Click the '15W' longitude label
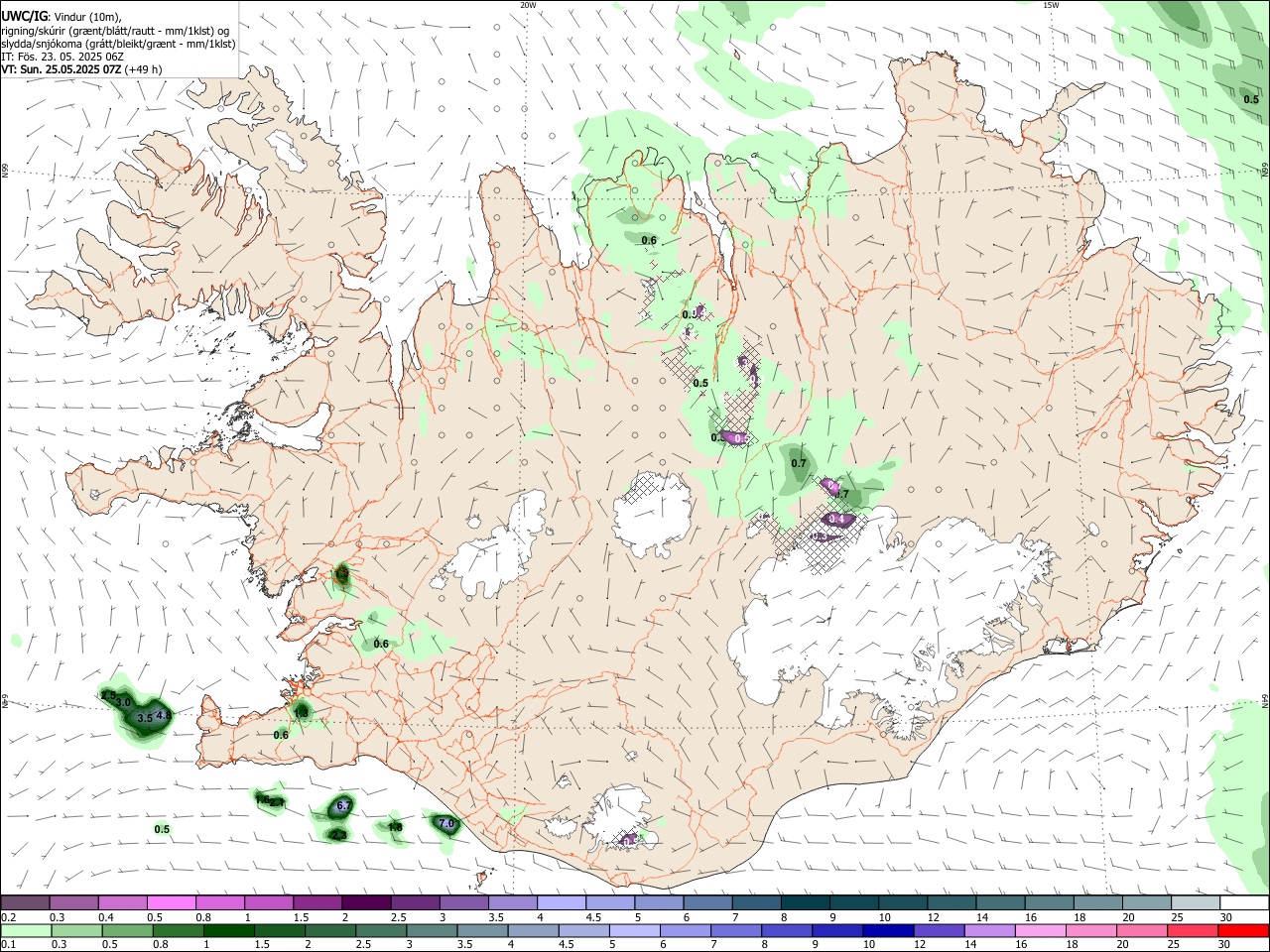This screenshot has width=1270, height=952. pyautogui.click(x=1051, y=5)
